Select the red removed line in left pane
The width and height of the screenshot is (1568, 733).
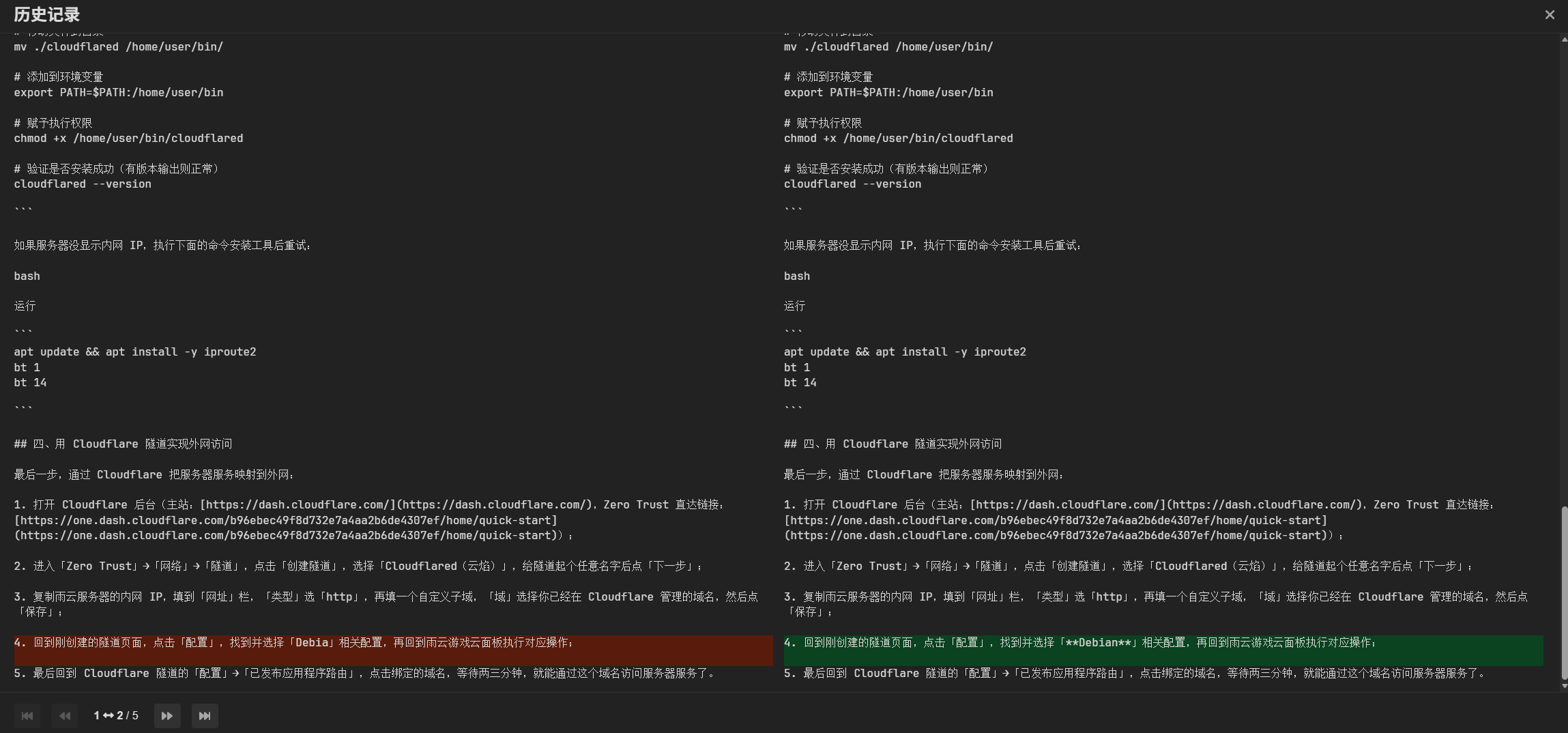pyautogui.click(x=293, y=643)
